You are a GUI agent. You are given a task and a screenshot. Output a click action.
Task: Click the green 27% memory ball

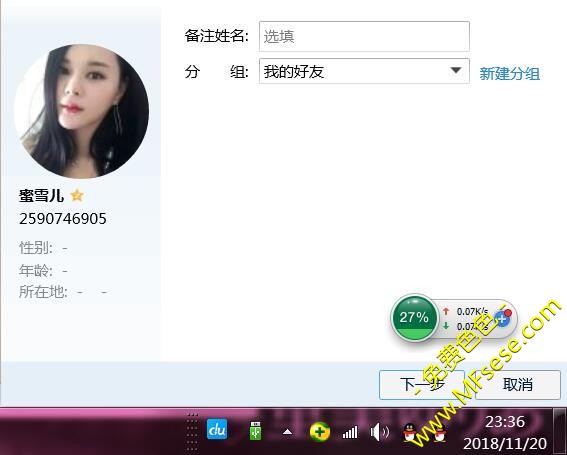coord(414,318)
